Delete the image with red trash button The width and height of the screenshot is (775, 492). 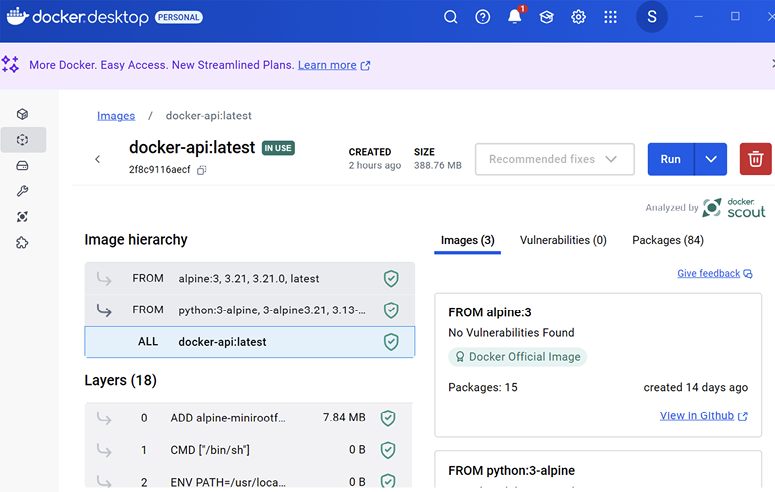[755, 159]
